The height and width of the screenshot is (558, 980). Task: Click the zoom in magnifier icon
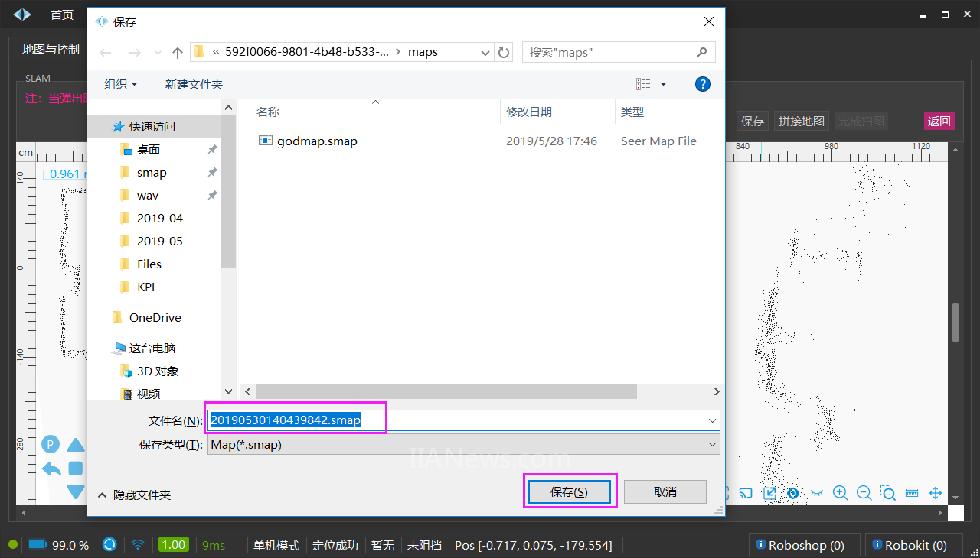click(x=840, y=493)
